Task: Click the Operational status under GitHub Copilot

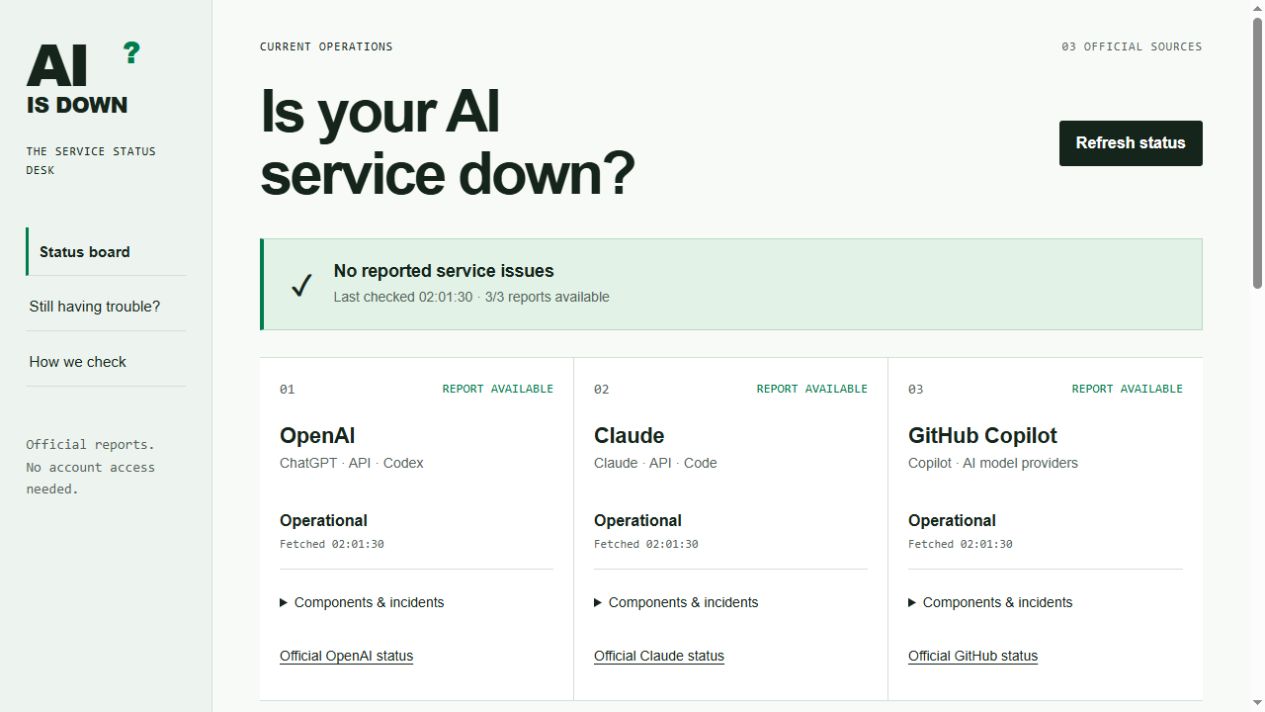Action: [952, 521]
